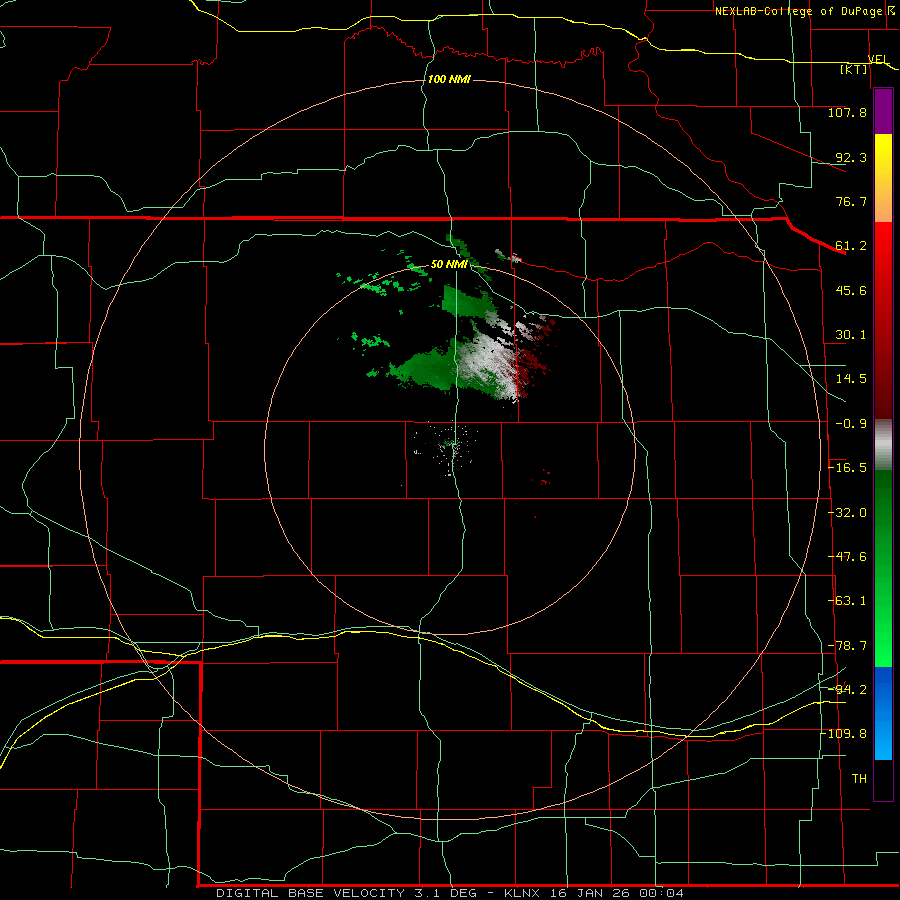Click the -0.9 velocity scale value
The image size is (900, 900).
point(851,424)
